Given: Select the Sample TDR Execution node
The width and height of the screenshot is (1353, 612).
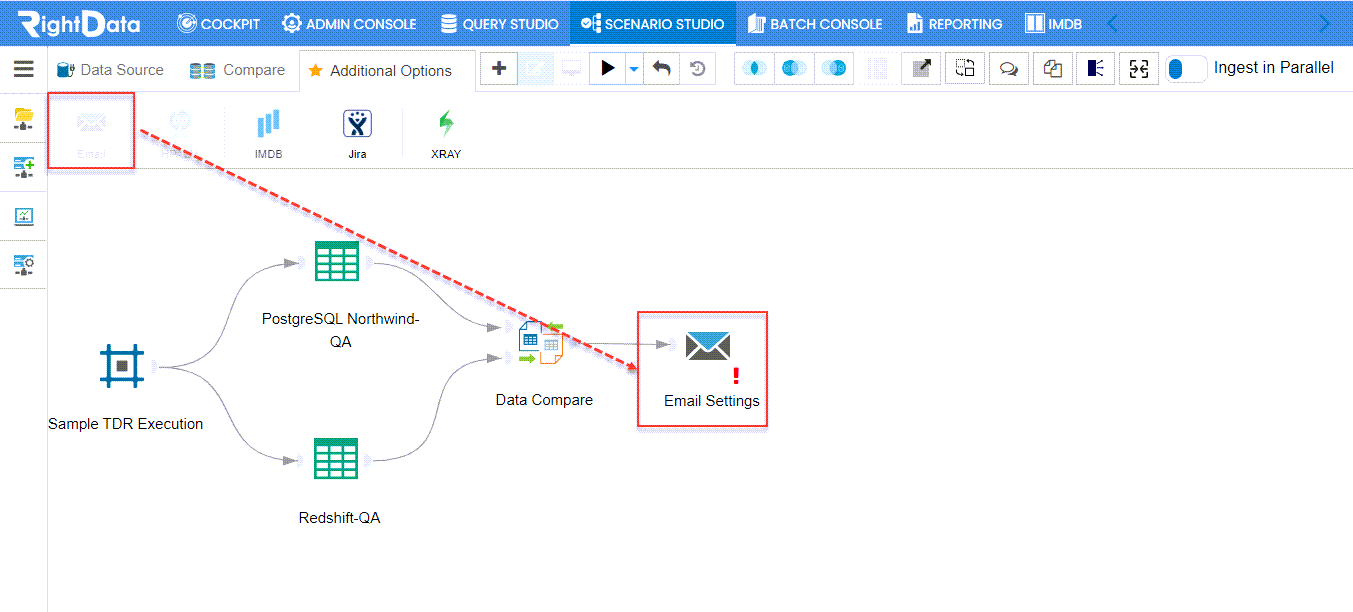Looking at the screenshot, I should point(122,366).
